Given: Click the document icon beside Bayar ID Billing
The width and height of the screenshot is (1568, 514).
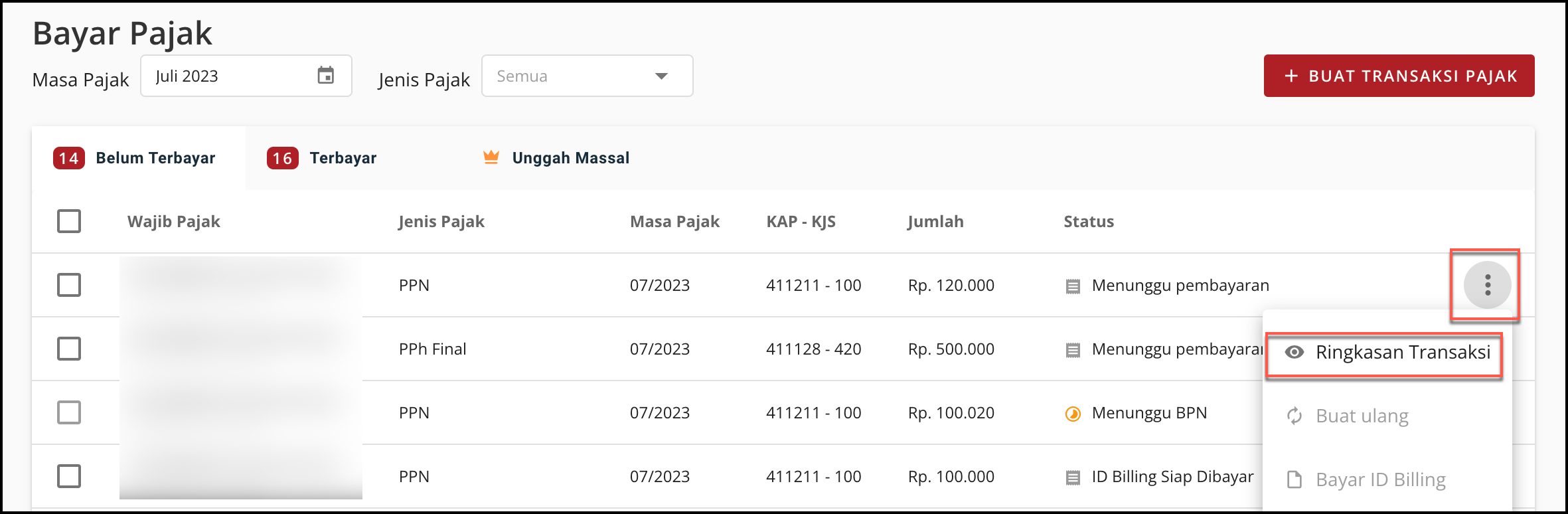Looking at the screenshot, I should 1294,479.
